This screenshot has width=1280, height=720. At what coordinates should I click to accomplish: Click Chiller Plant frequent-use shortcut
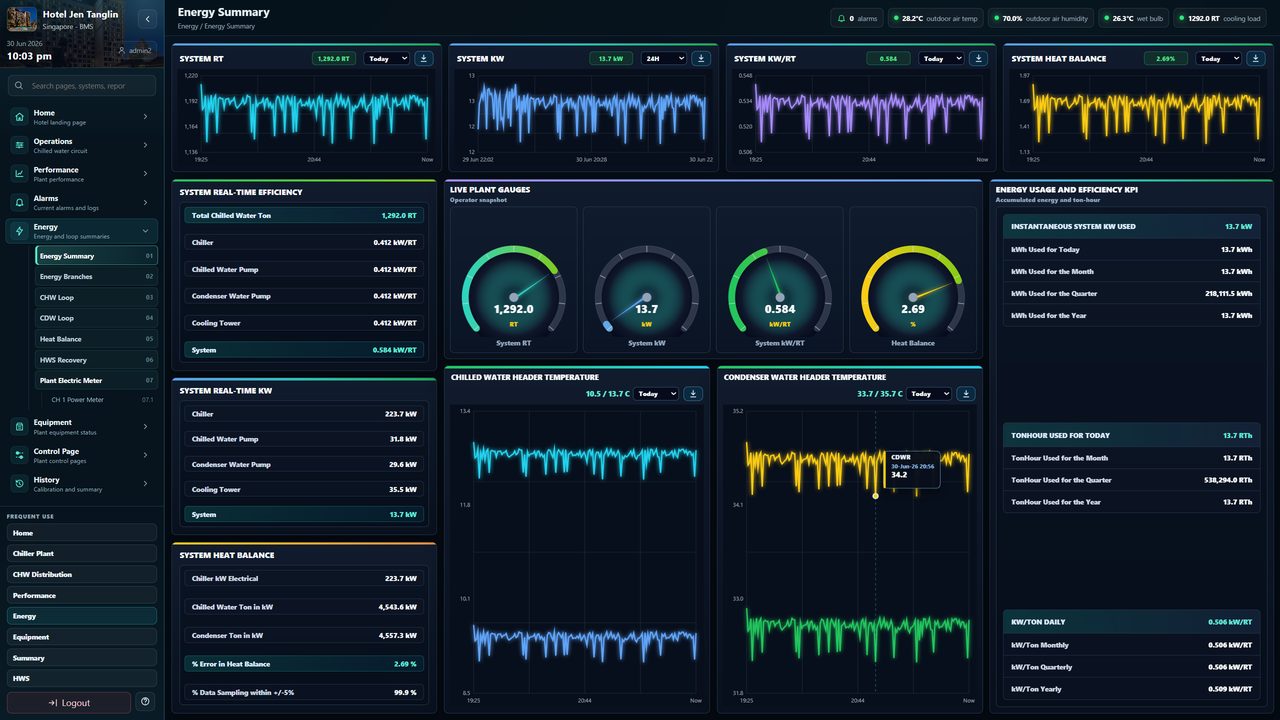tap(82, 554)
